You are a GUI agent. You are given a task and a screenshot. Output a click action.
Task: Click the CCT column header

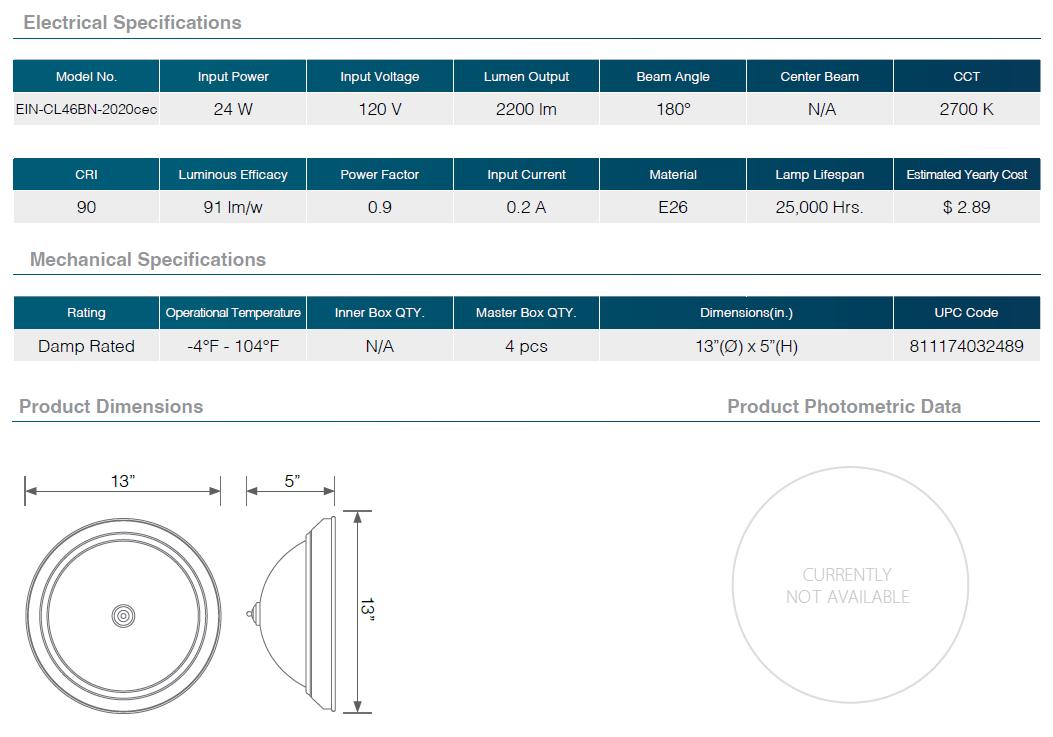[966, 77]
